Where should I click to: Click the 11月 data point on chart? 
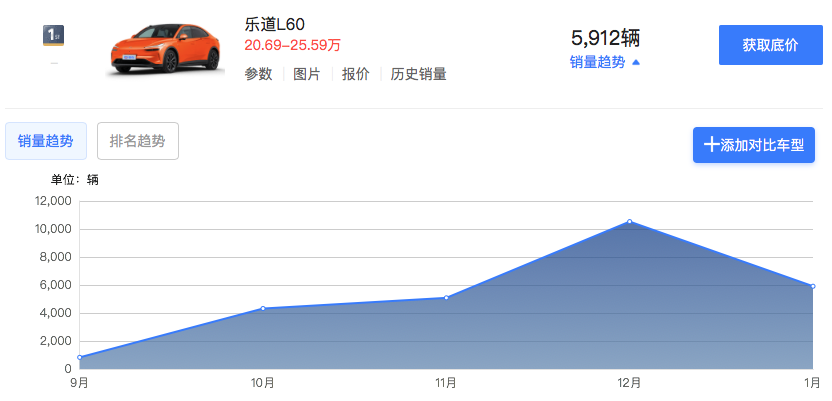(446, 298)
